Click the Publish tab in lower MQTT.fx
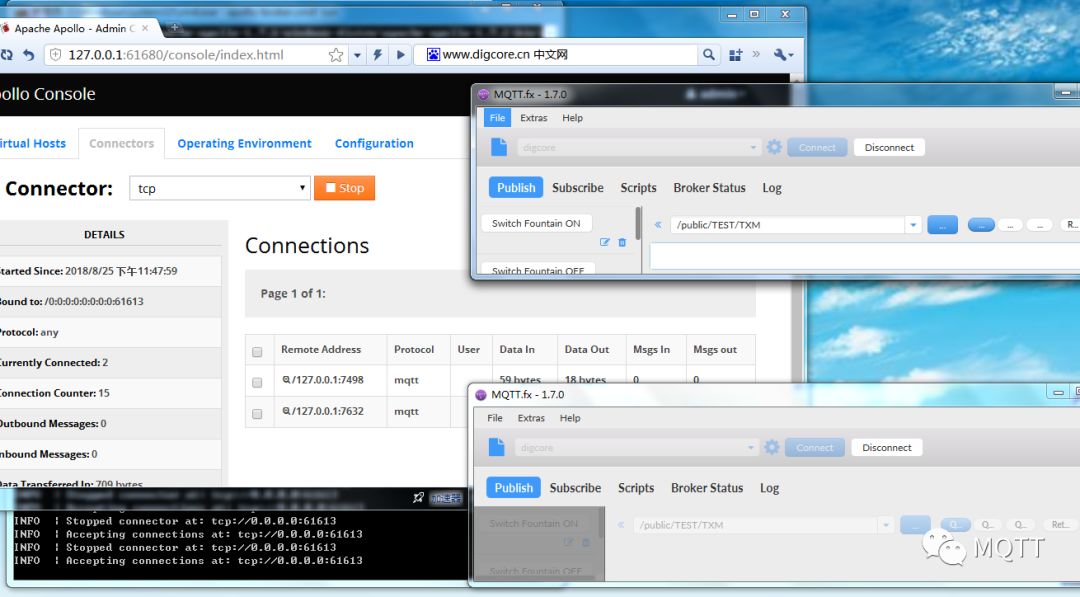The width and height of the screenshot is (1080, 597). click(513, 488)
